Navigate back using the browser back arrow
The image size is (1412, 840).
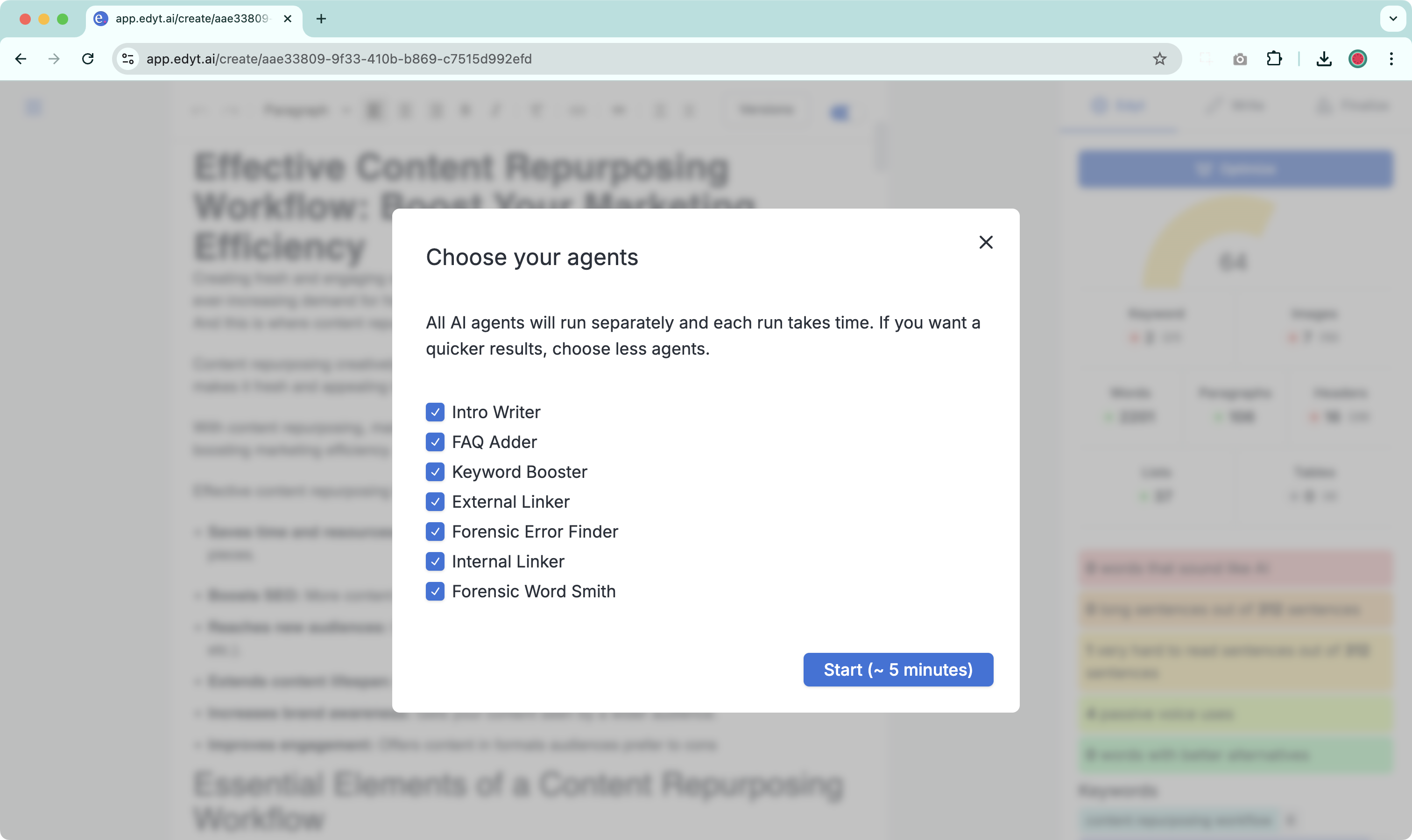tap(21, 58)
